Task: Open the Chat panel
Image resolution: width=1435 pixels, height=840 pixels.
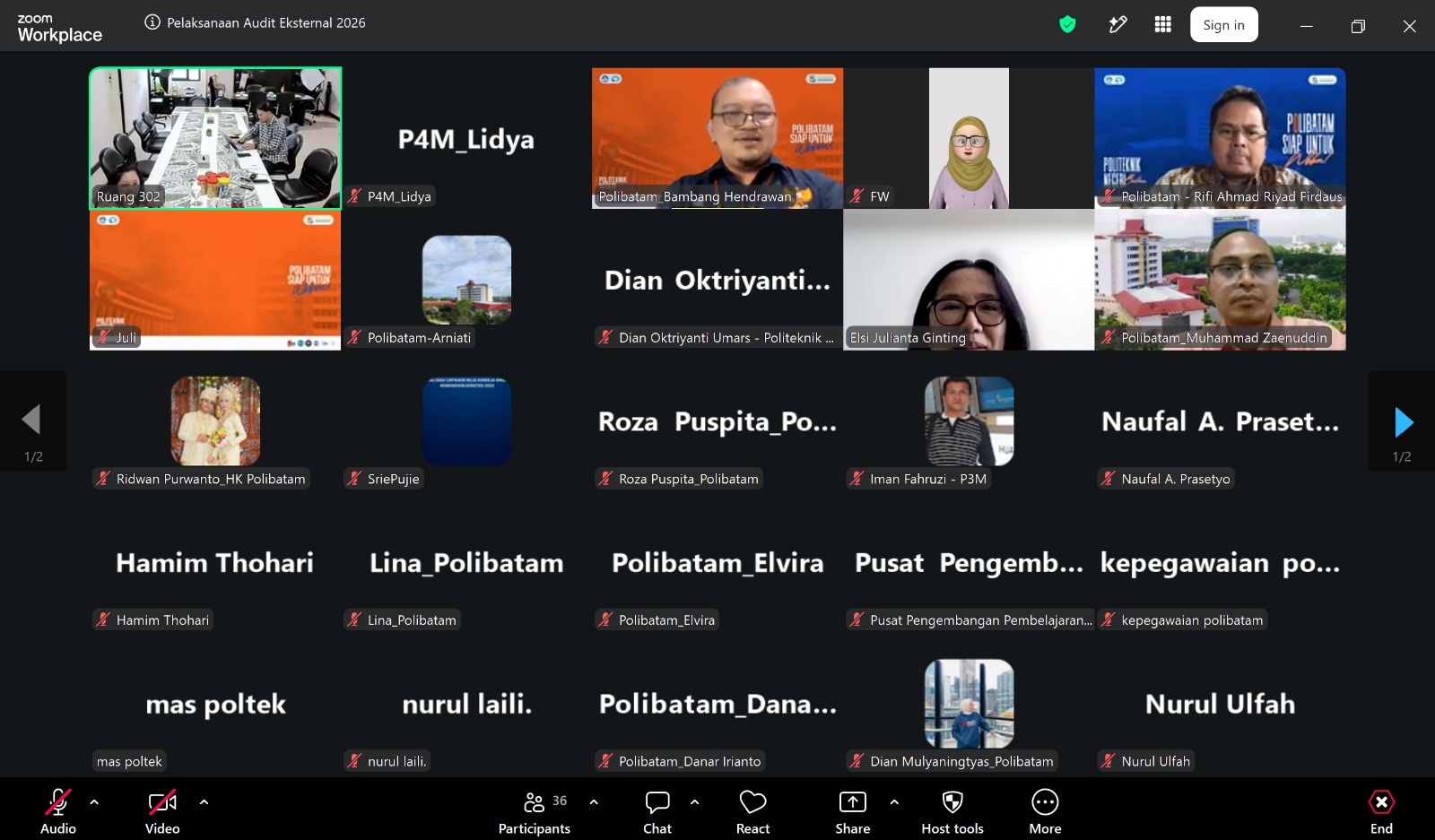Action: pyautogui.click(x=657, y=811)
